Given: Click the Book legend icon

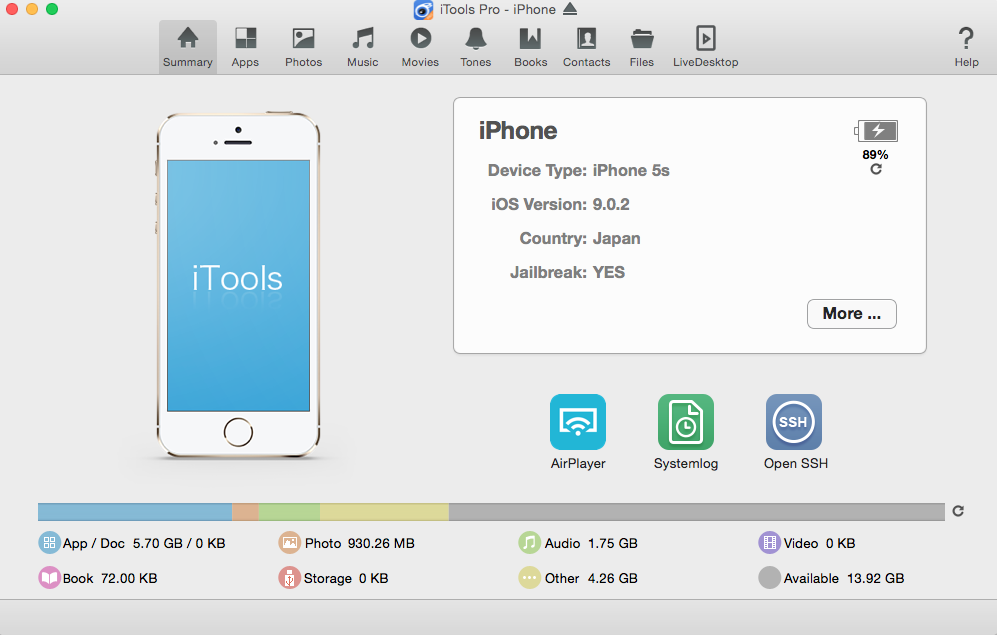Looking at the screenshot, I should coord(49,578).
